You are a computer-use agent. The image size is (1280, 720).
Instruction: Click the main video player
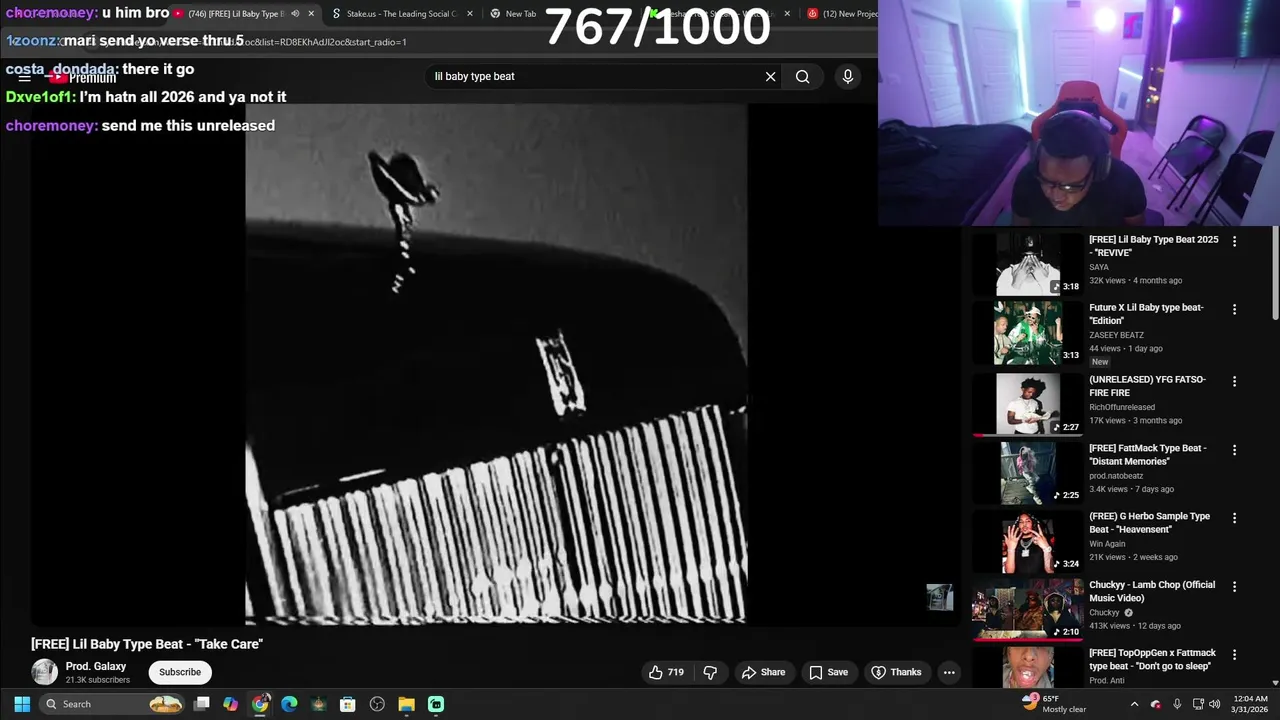click(496, 364)
